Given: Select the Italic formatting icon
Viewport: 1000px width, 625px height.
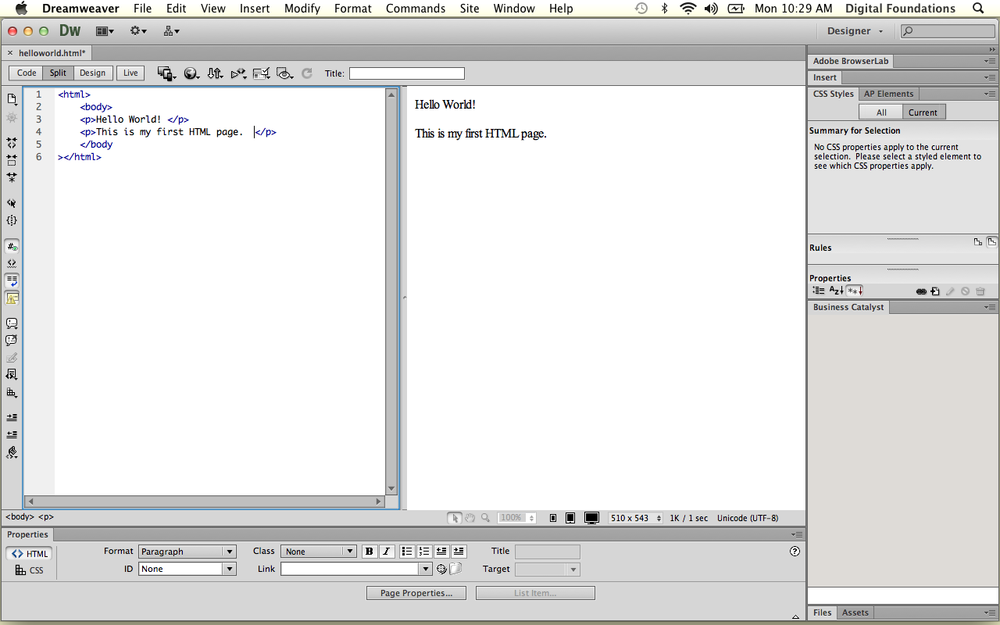Looking at the screenshot, I should pyautogui.click(x=385, y=551).
